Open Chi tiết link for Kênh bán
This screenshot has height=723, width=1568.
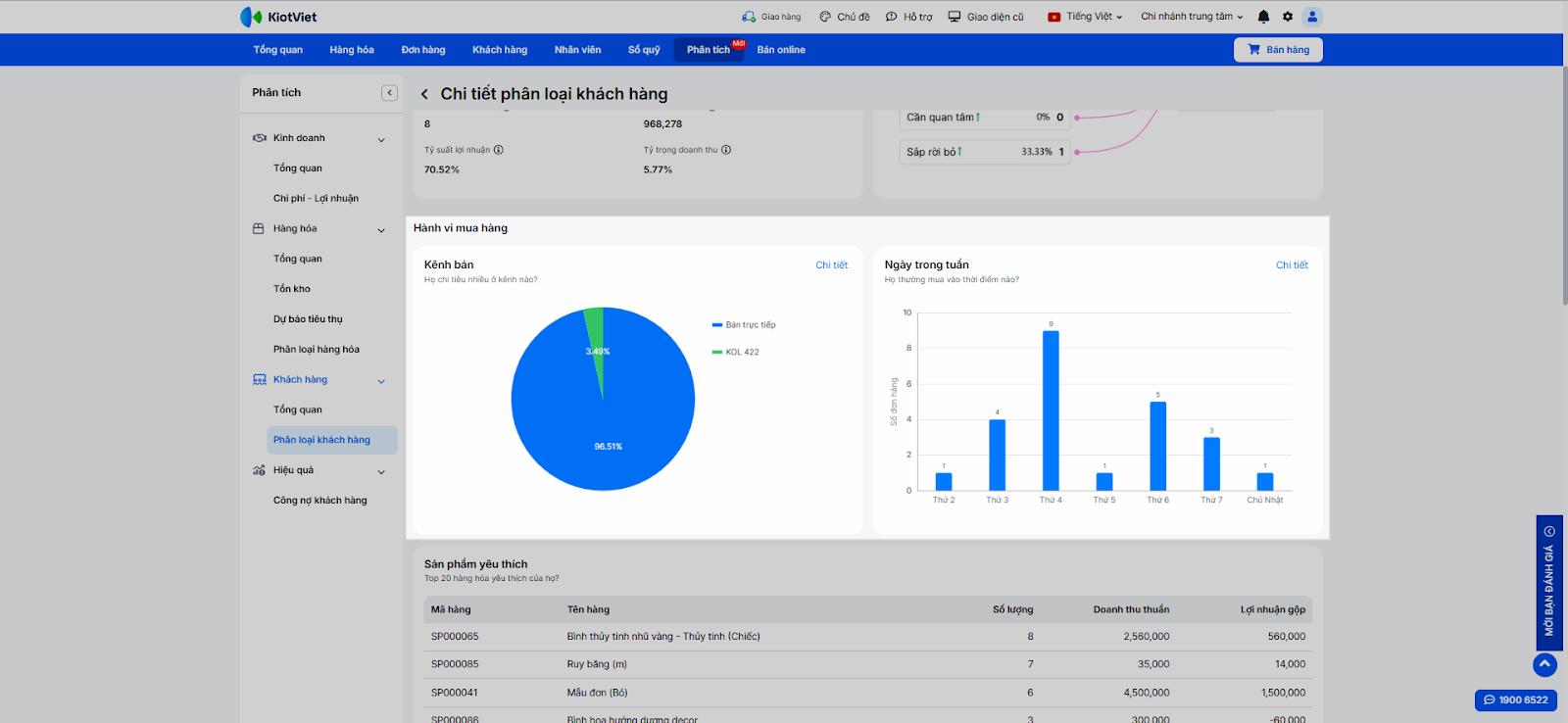pos(831,265)
